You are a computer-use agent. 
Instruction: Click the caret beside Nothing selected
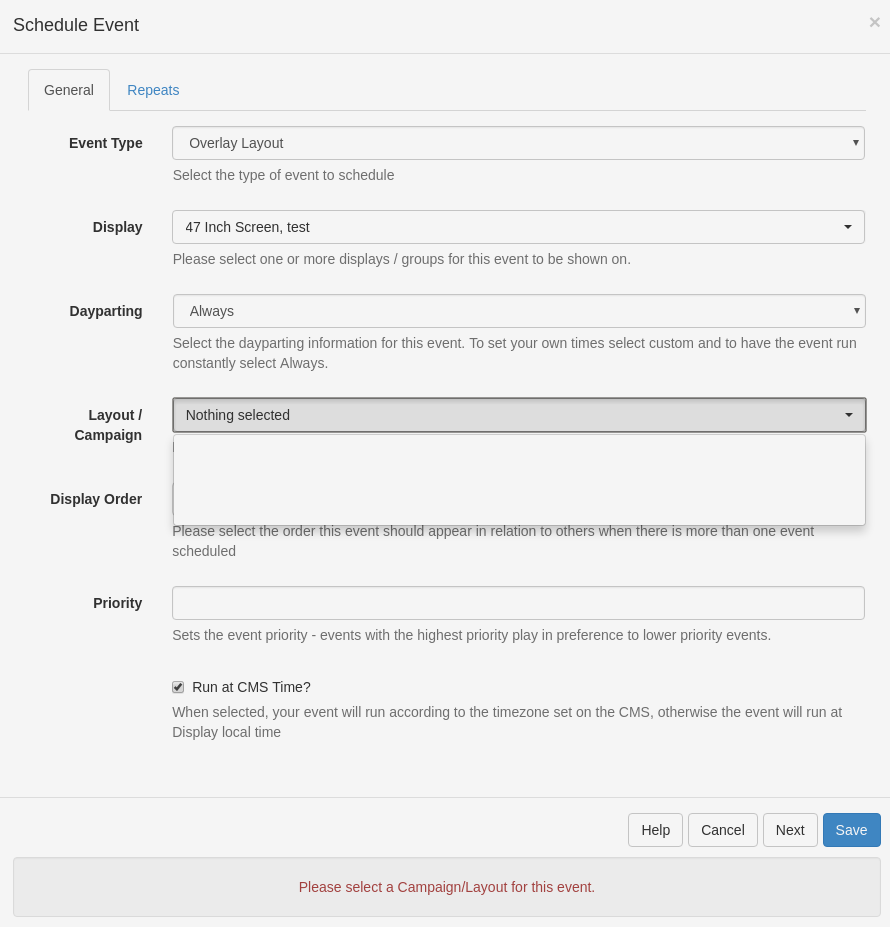click(x=849, y=415)
